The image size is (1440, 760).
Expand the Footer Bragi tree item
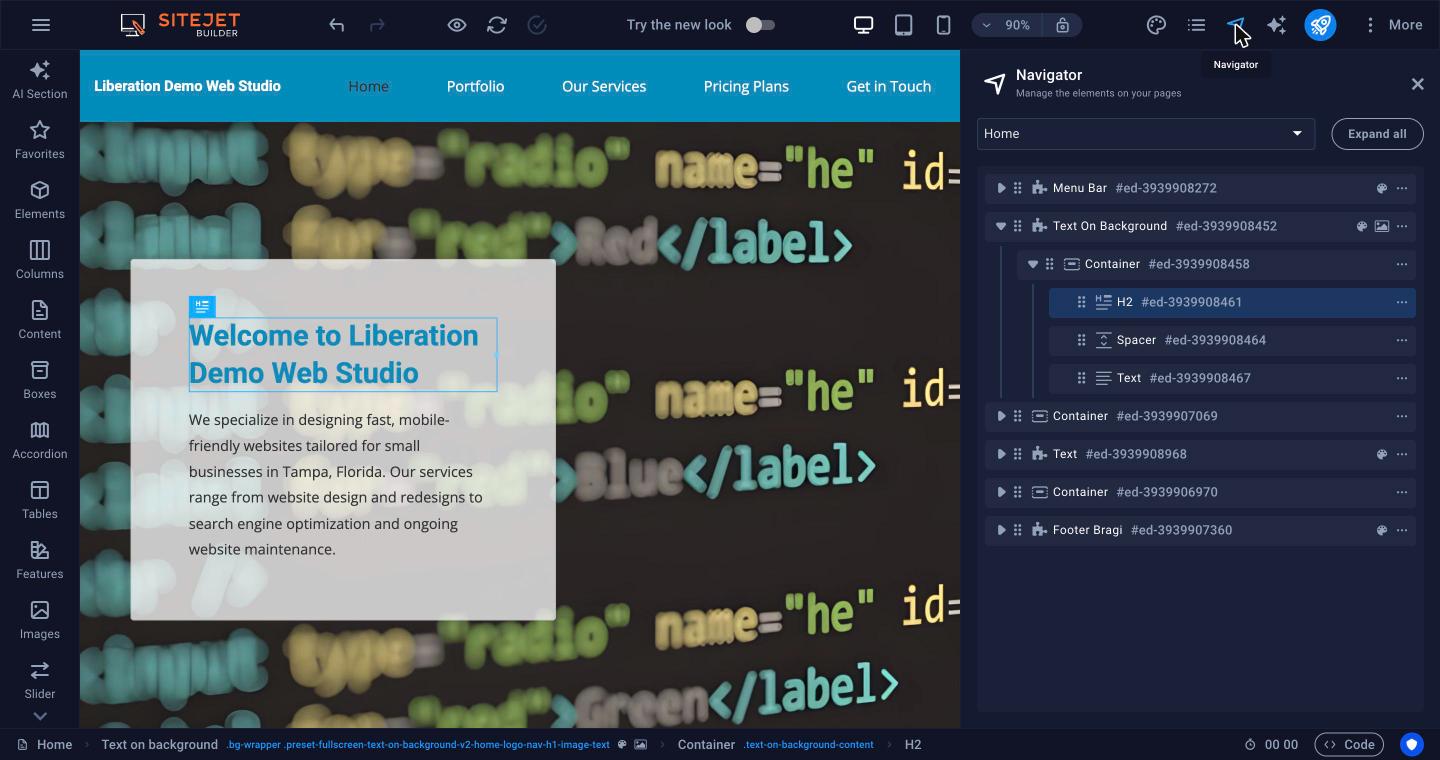pos(1001,530)
